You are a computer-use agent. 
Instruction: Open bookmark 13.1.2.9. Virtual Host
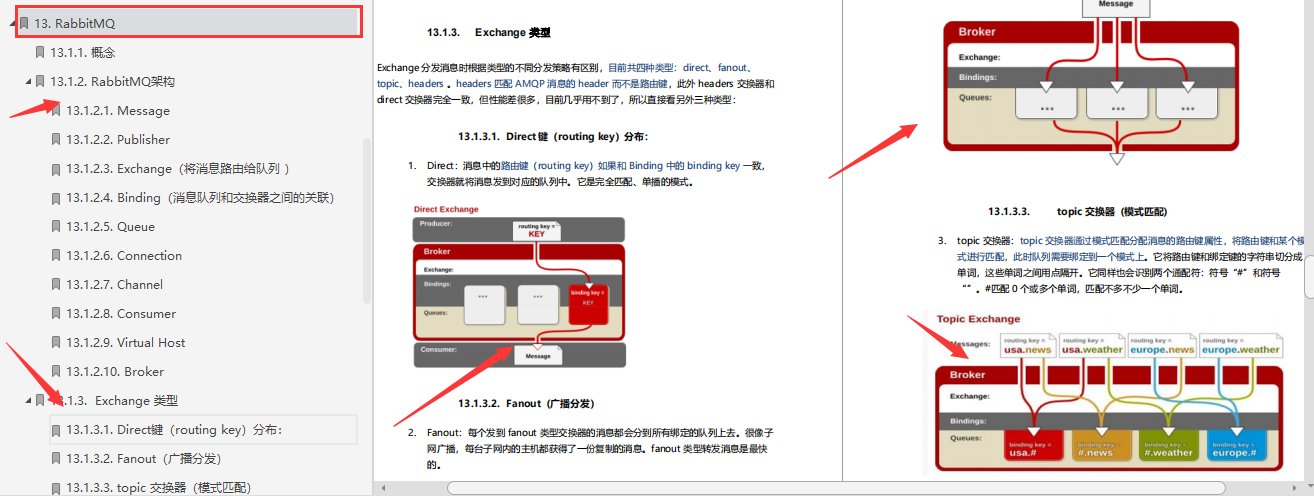point(125,342)
